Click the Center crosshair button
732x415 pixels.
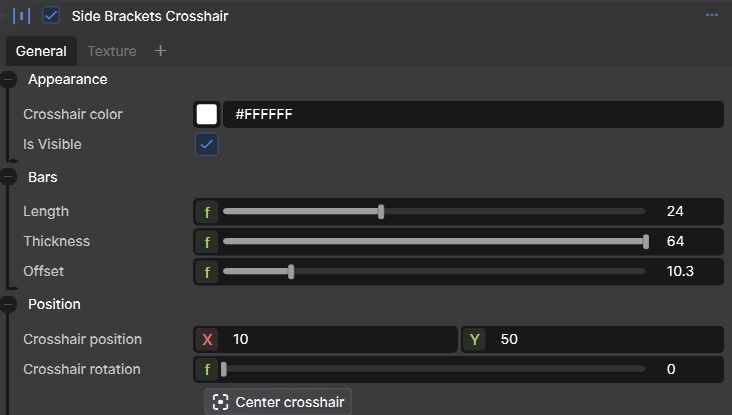(278, 402)
